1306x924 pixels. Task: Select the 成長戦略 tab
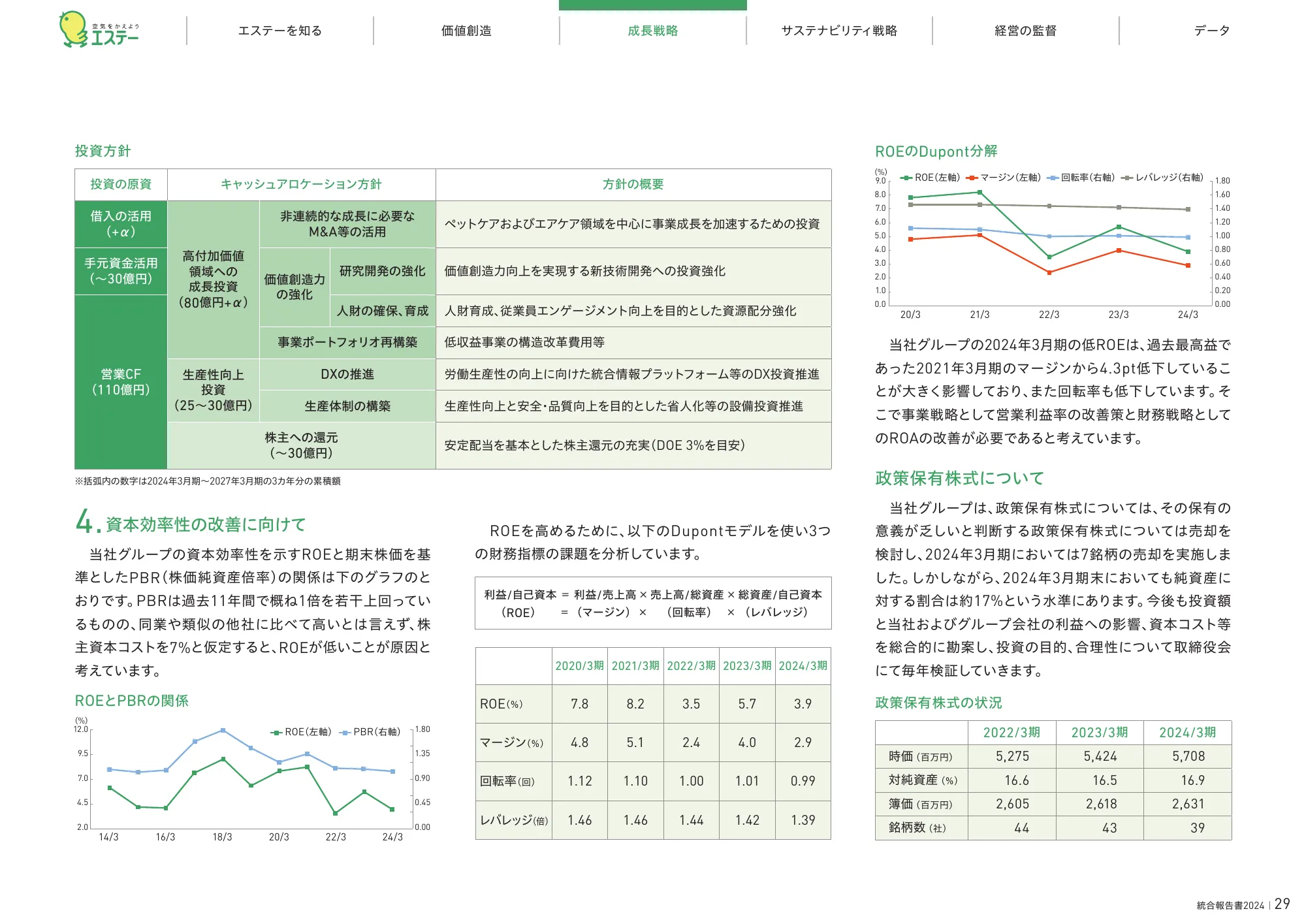coord(653,31)
